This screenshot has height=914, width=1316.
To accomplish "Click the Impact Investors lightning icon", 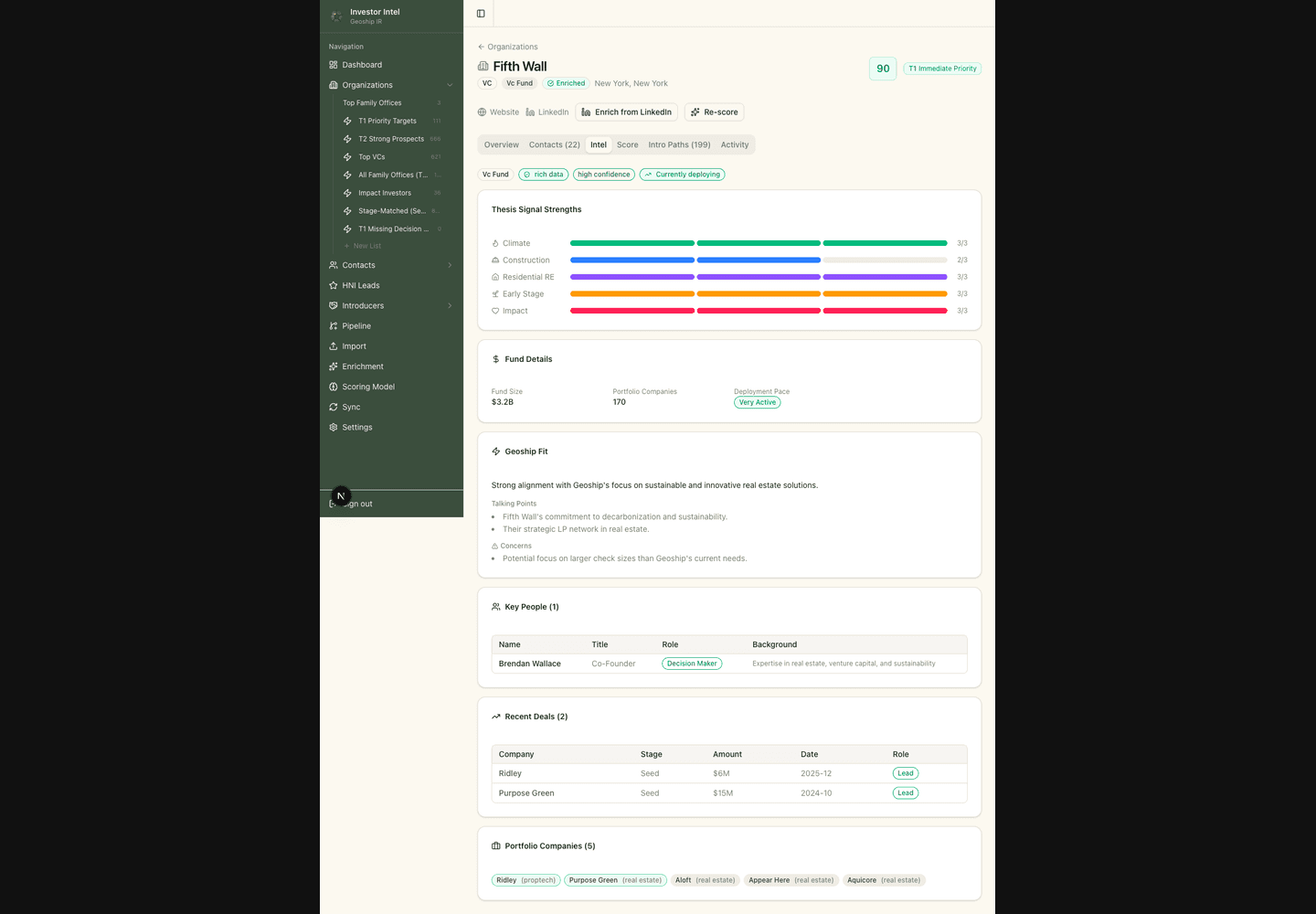I will (x=347, y=193).
